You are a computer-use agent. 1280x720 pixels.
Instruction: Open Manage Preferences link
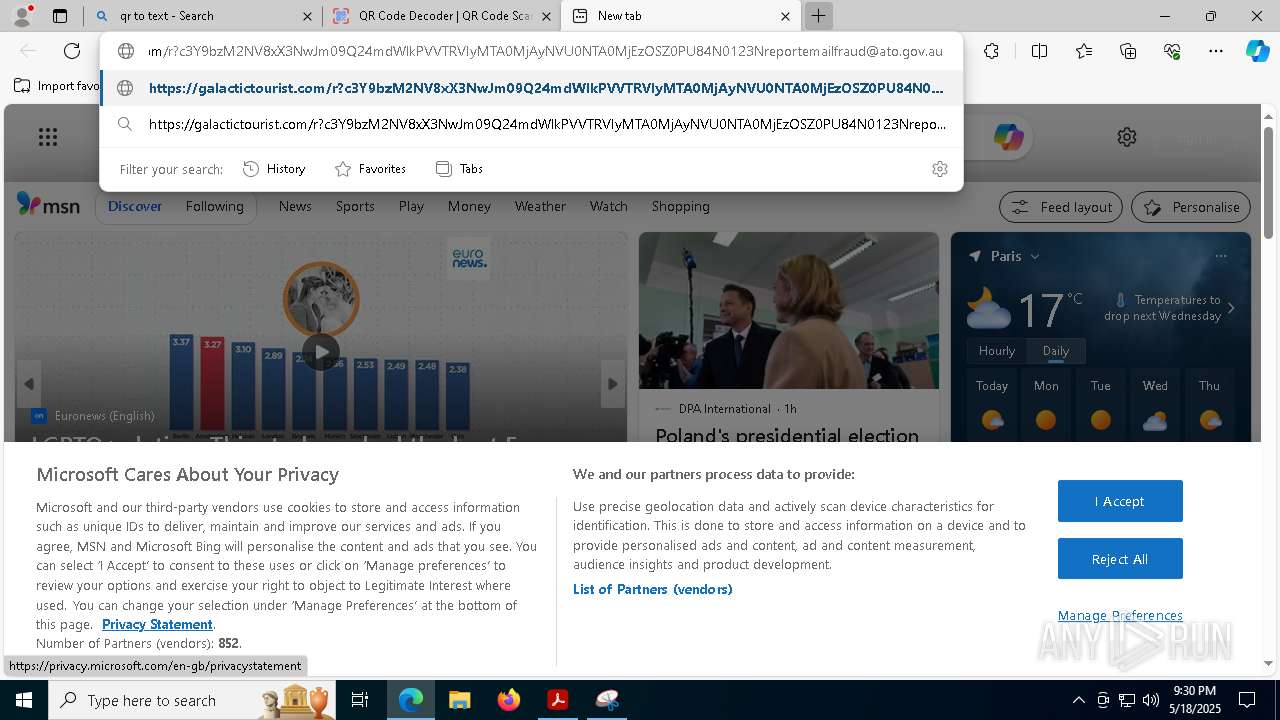pos(1120,615)
